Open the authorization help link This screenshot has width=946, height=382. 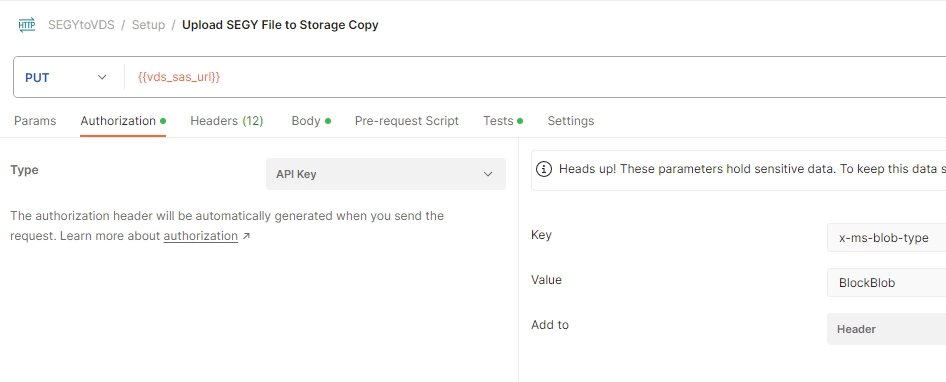pyautogui.click(x=200, y=236)
